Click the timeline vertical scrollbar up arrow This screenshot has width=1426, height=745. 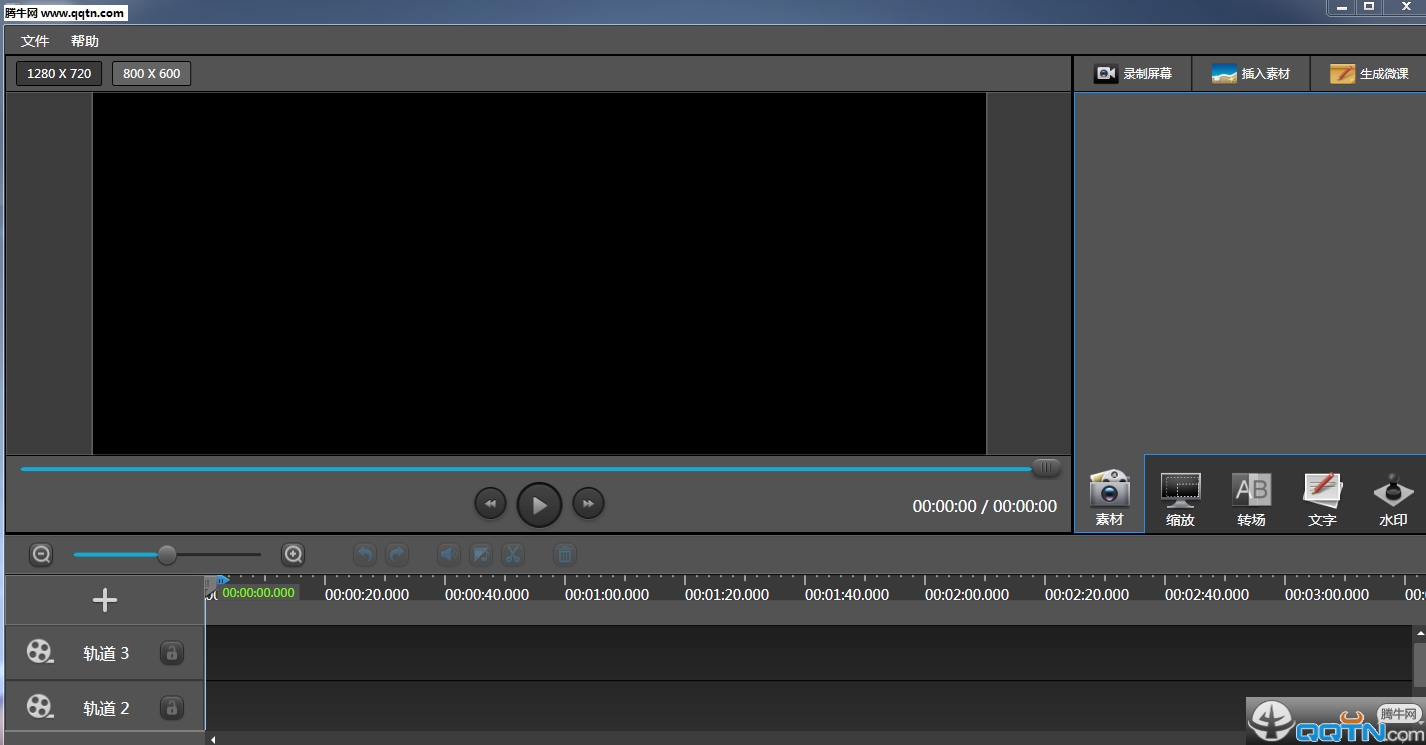(x=1419, y=633)
